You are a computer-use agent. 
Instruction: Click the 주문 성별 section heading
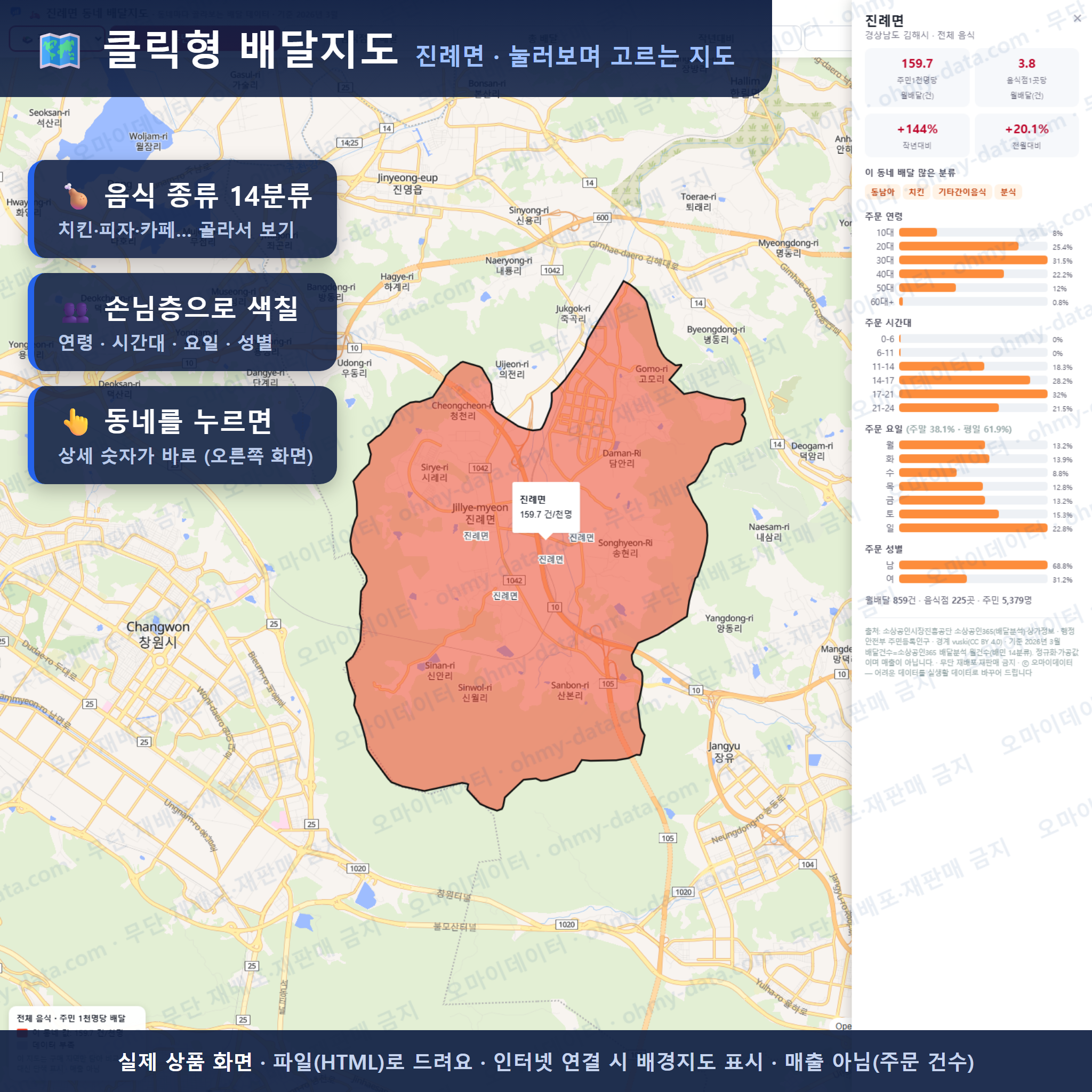coord(884,549)
